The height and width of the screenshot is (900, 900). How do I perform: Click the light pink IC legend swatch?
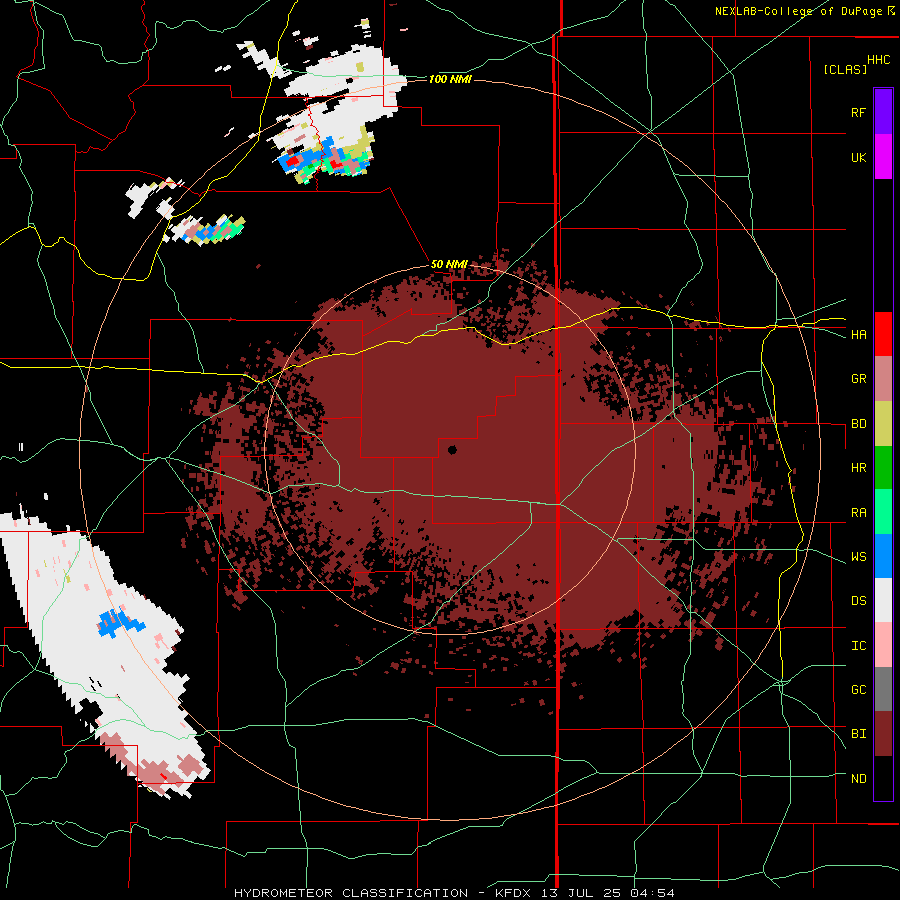883,645
